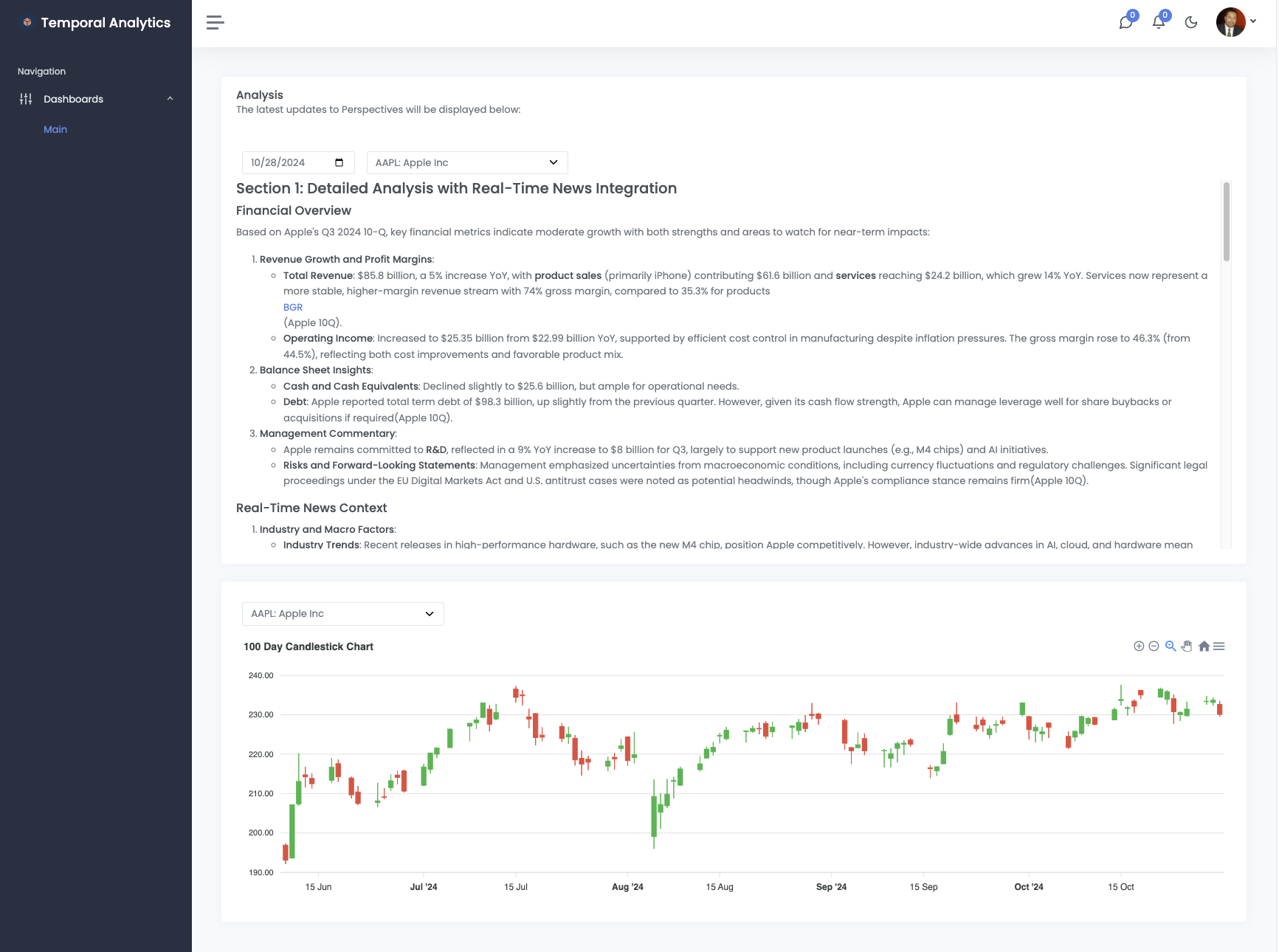The width and height of the screenshot is (1279, 952).
Task: Follow the BGR source link
Action: [292, 307]
